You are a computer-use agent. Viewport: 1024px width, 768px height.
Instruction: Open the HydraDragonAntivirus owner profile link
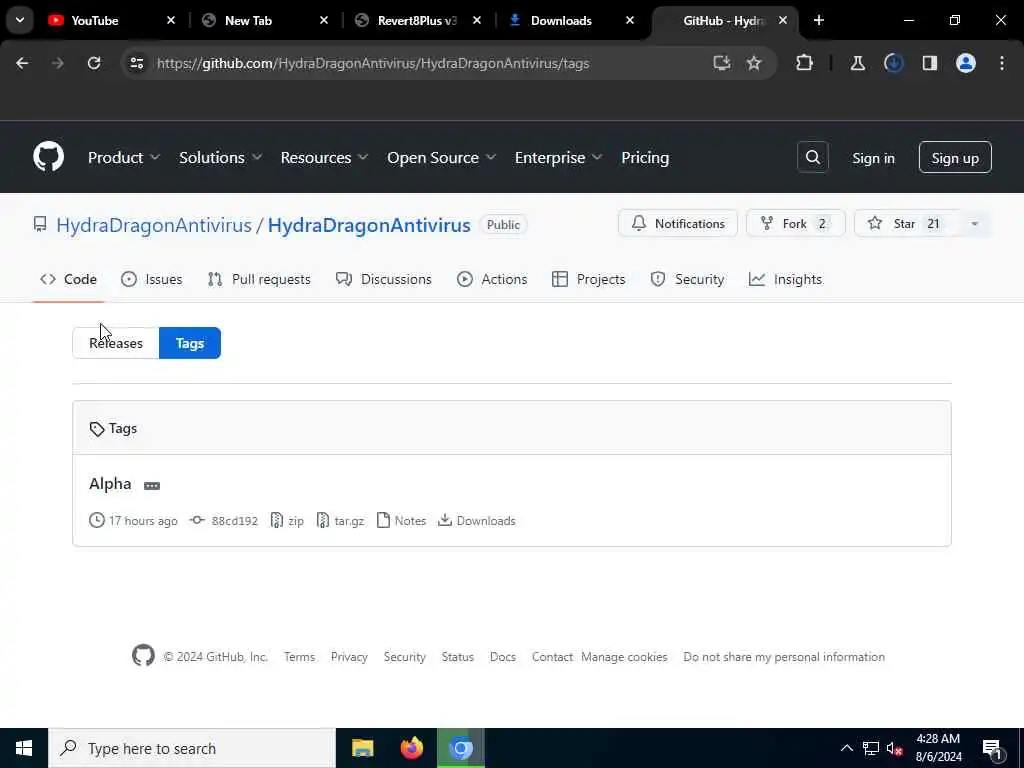point(153,225)
